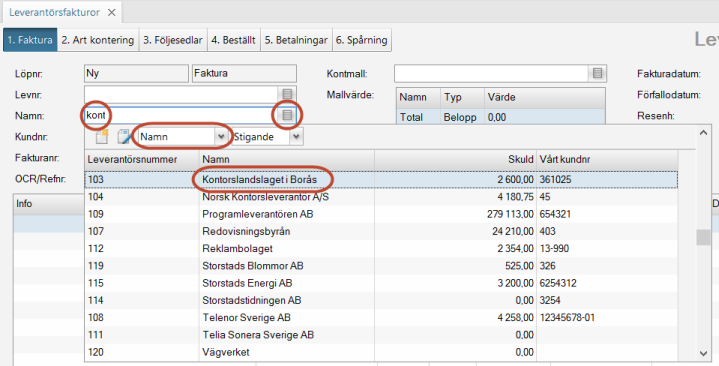Click the Levnr input field
Screen dimensions: 719x366
pyautogui.click(x=182, y=94)
